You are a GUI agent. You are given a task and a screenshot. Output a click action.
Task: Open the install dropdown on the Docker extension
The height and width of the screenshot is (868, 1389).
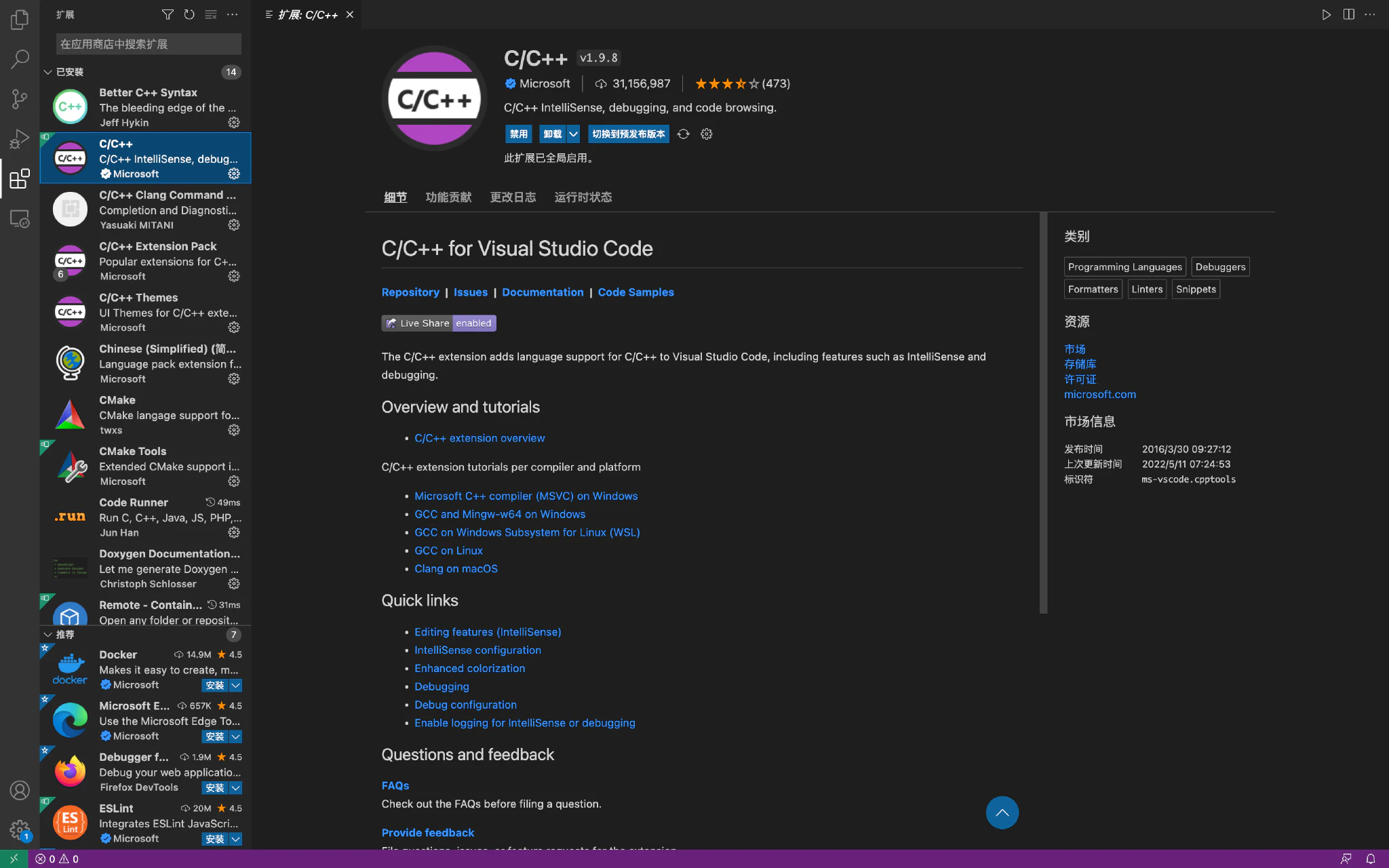pos(236,686)
